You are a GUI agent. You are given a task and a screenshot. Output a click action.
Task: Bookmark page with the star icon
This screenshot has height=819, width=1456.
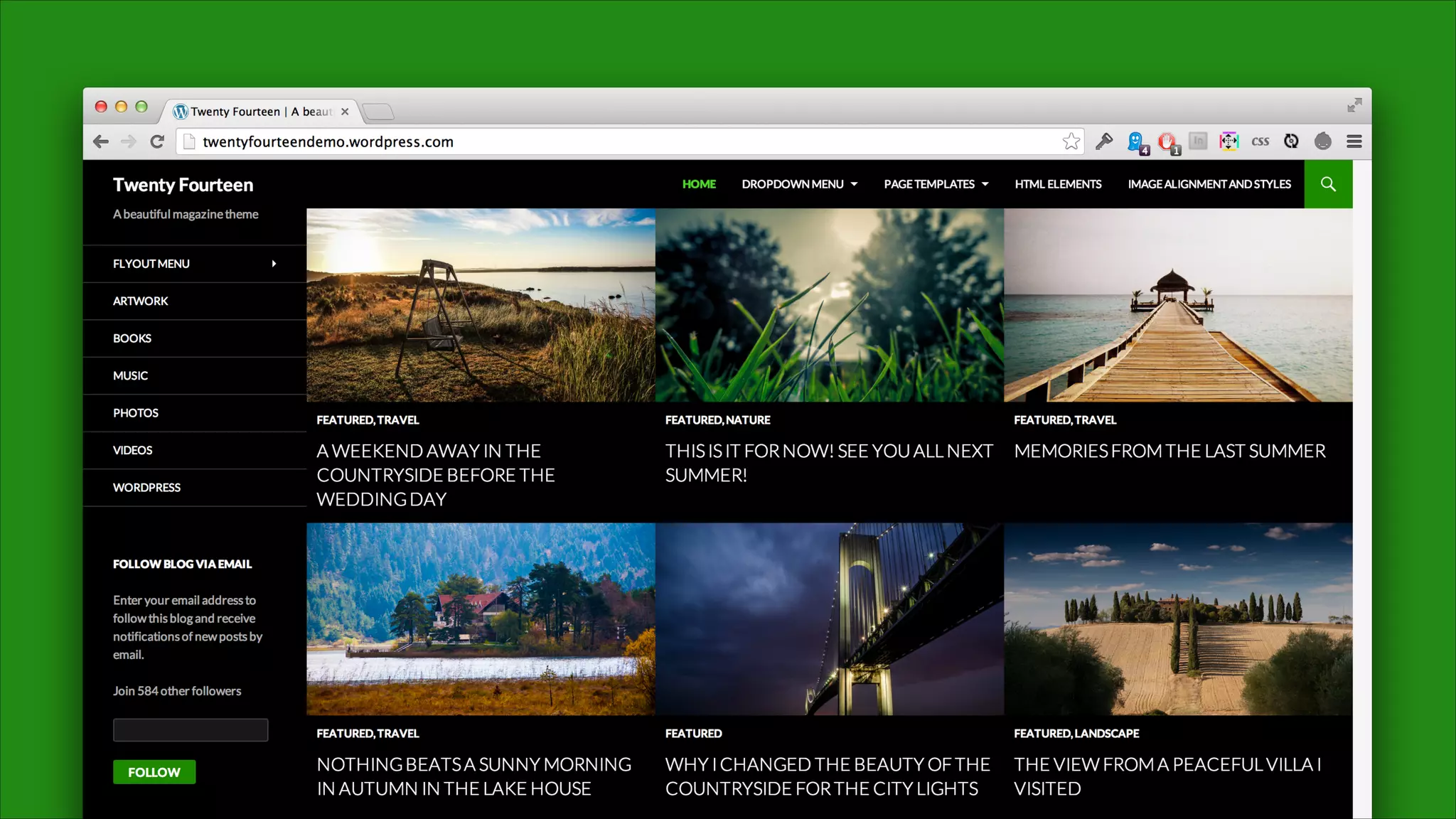1071,141
